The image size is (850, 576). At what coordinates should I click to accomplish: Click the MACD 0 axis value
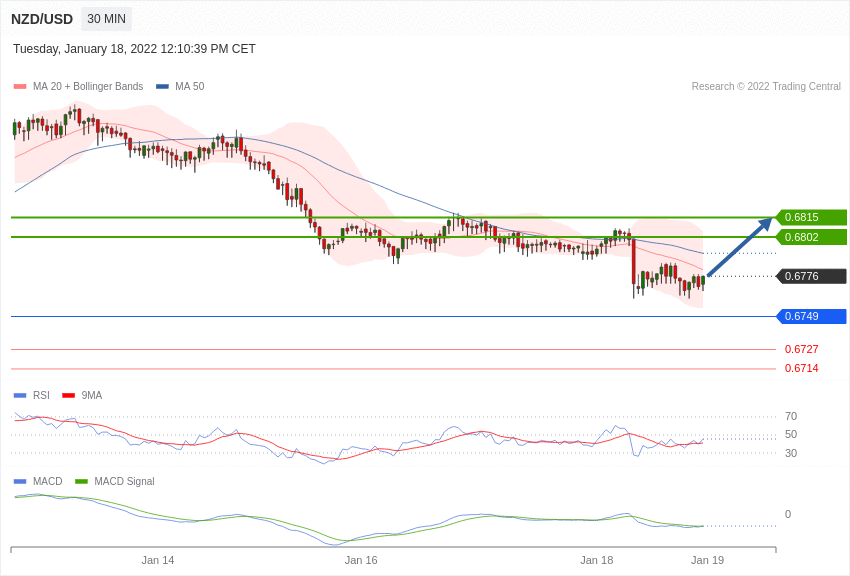[x=788, y=514]
